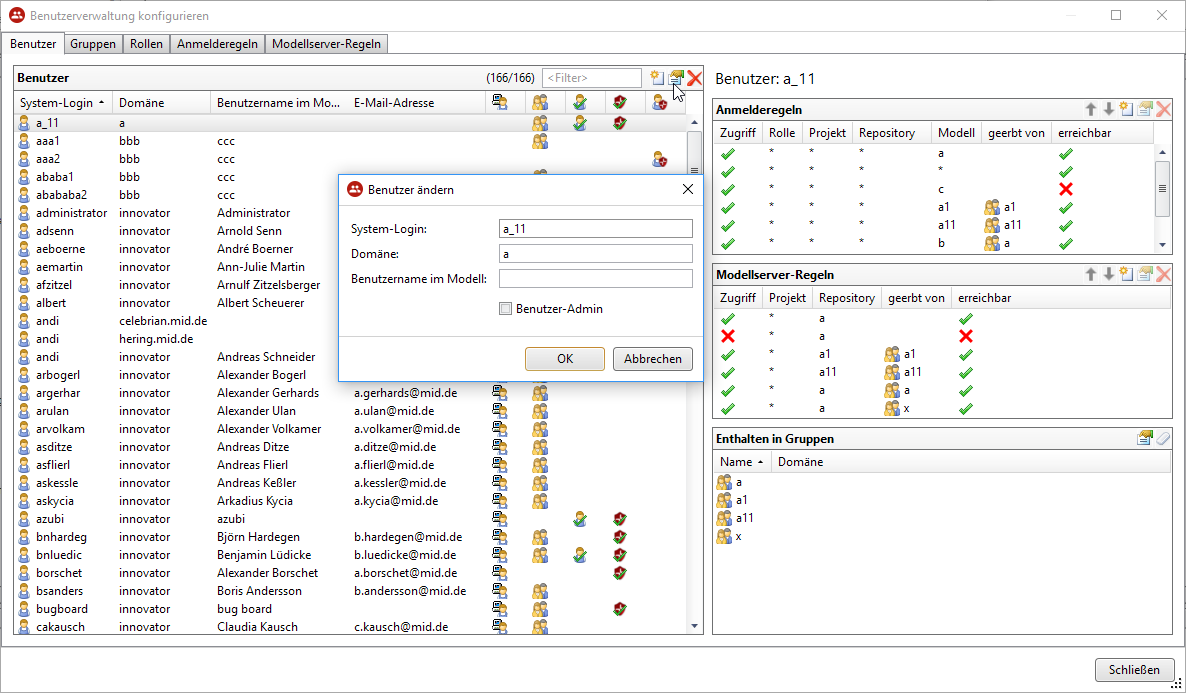The width and height of the screenshot is (1186, 693).
Task: Focus the user Filter field
Action: click(591, 78)
